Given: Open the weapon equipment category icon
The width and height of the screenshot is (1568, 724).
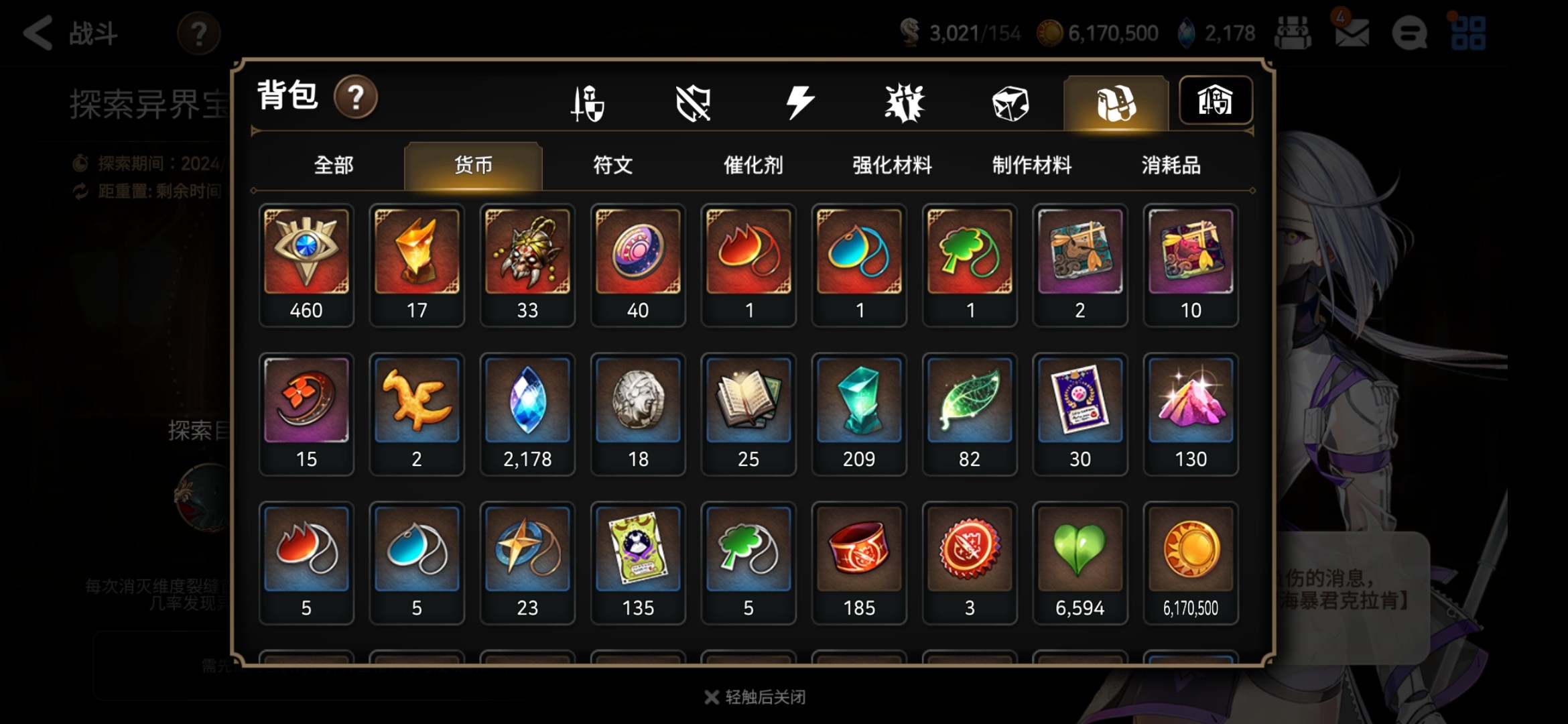Looking at the screenshot, I should 588,103.
